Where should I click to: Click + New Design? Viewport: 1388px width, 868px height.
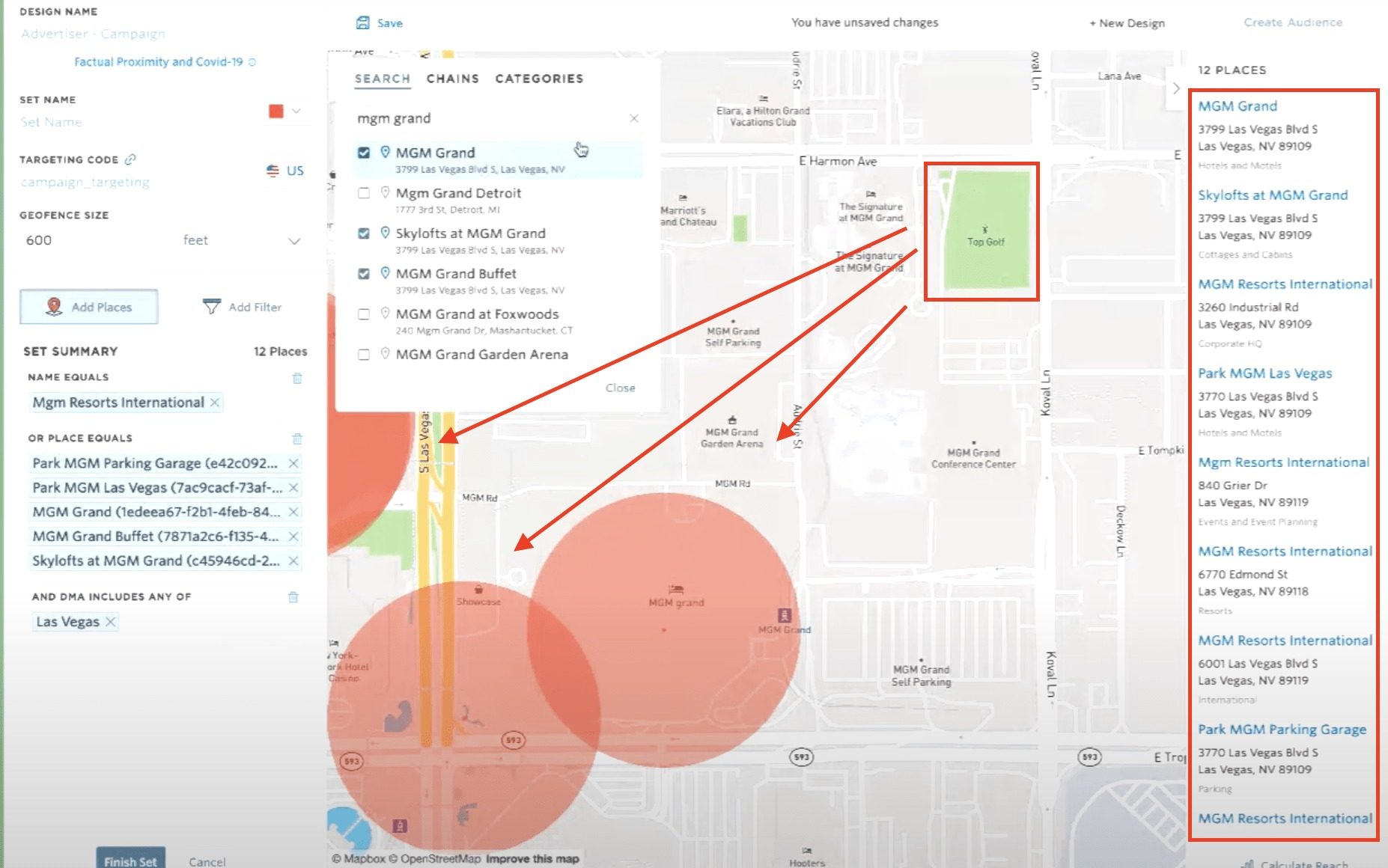[x=1127, y=23]
